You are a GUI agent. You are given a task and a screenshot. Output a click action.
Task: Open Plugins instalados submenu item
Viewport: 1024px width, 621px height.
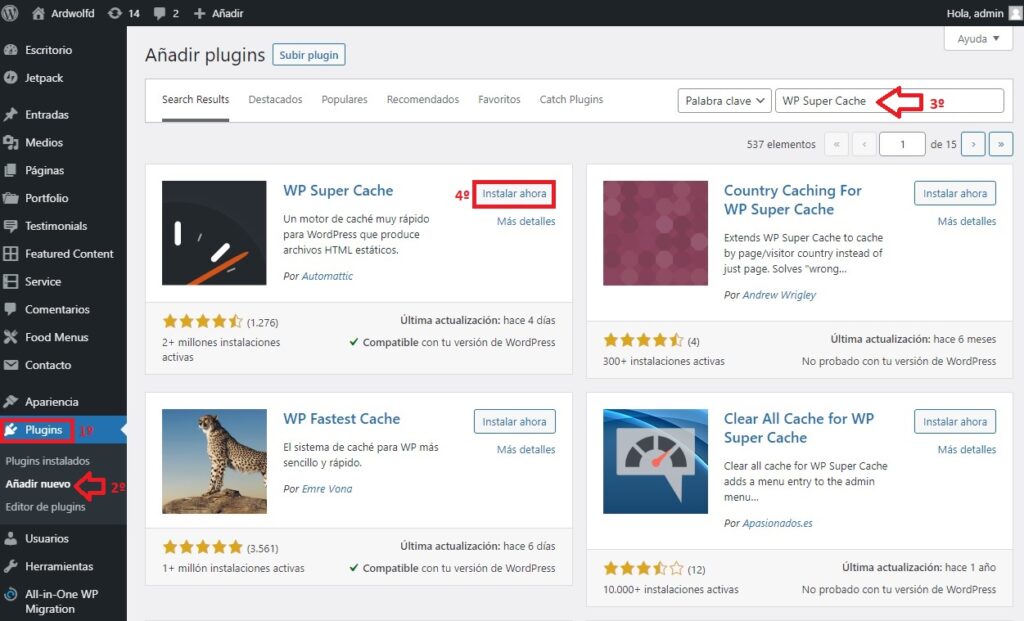tap(47, 461)
